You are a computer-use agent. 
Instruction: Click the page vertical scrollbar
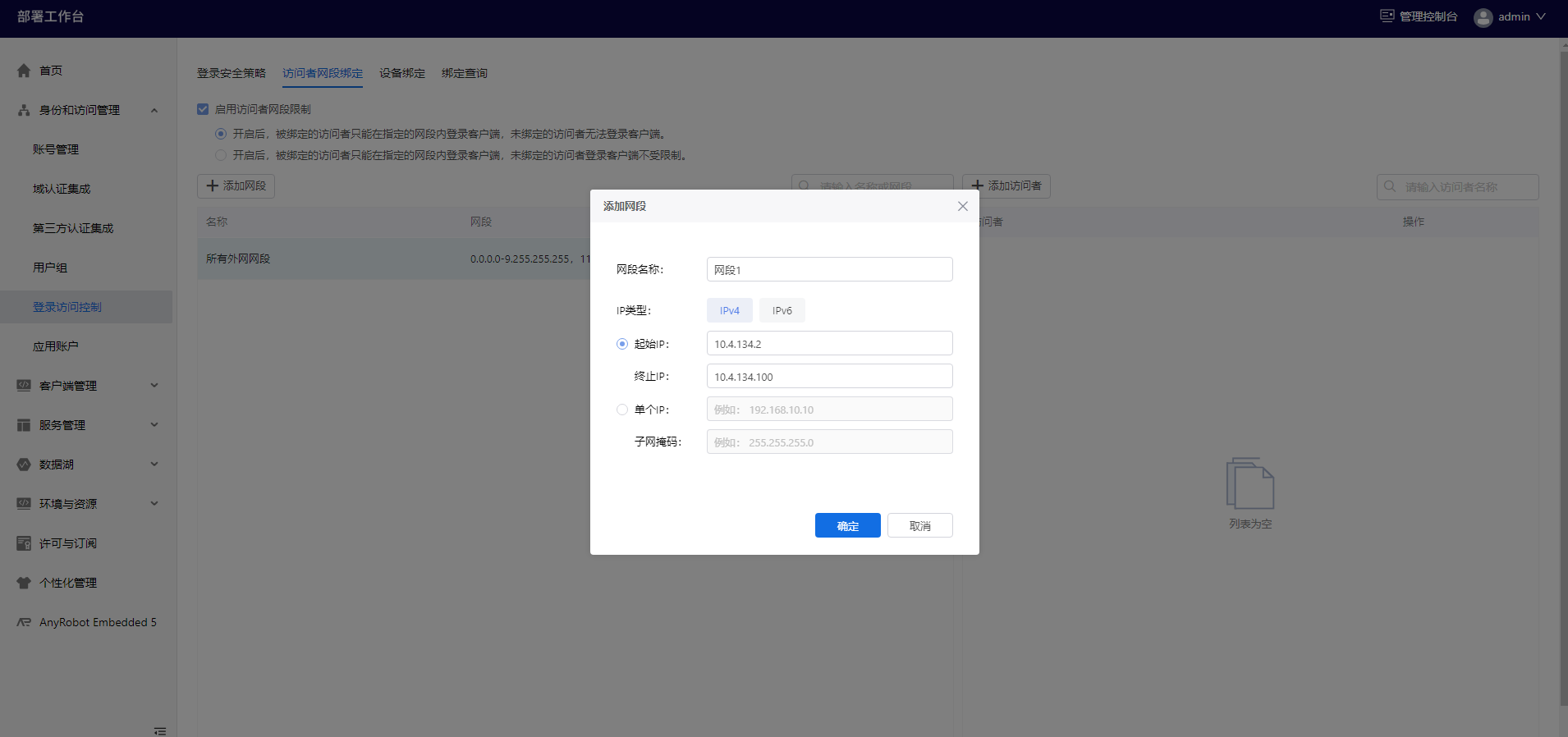click(x=1564, y=378)
